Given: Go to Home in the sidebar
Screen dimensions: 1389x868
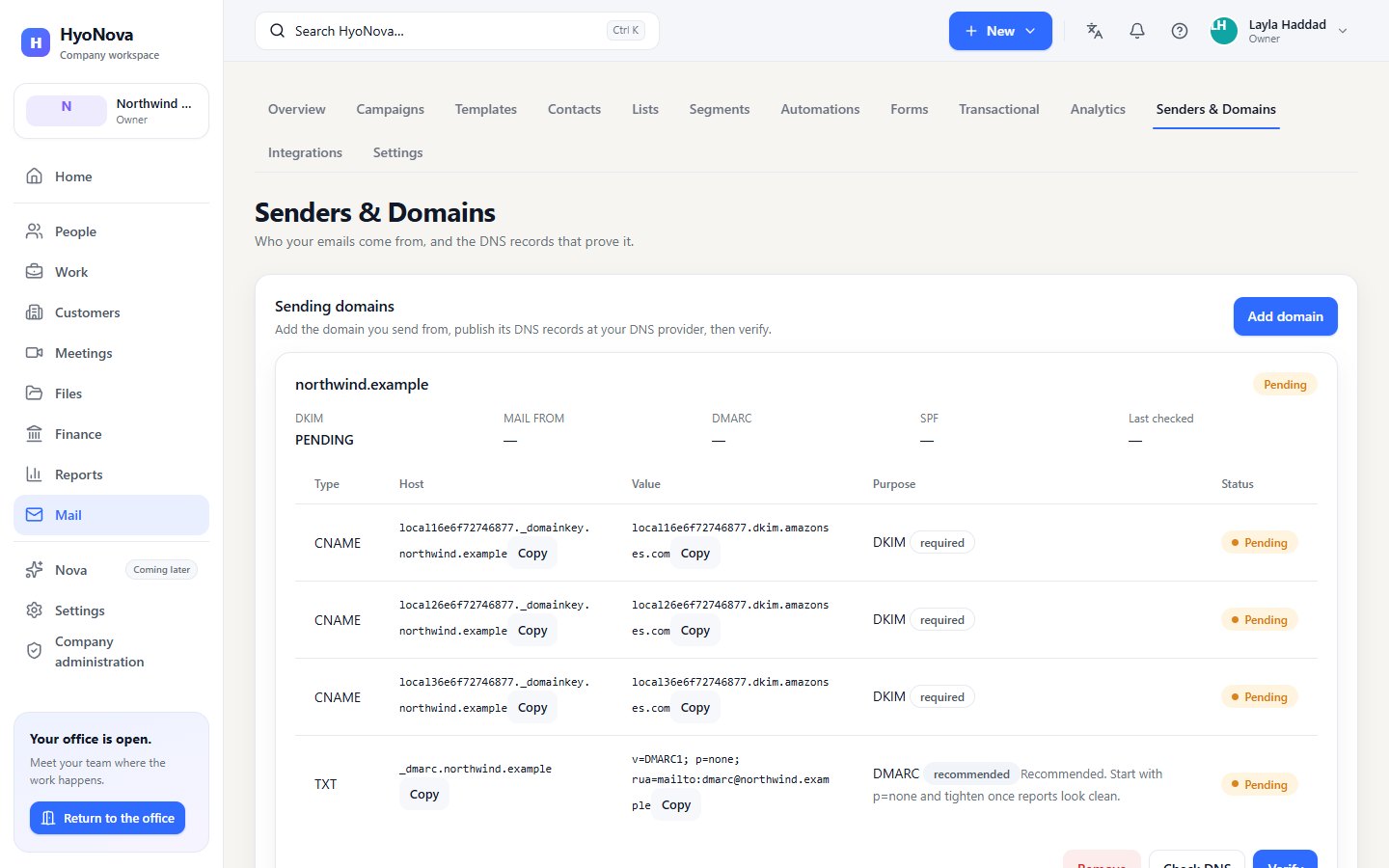Looking at the screenshot, I should 111,176.
